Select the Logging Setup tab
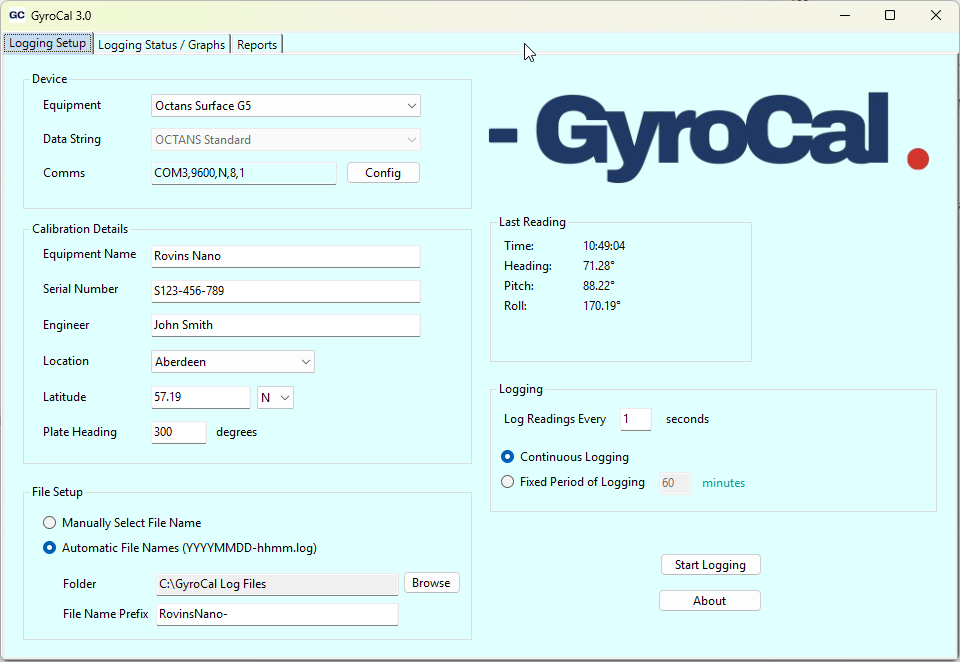The height and width of the screenshot is (662, 960). click(47, 44)
